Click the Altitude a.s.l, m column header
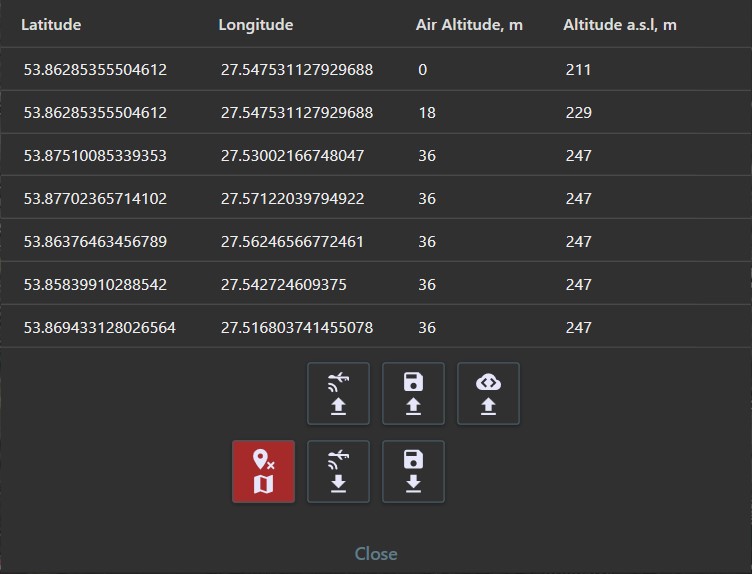This screenshot has height=574, width=752. point(619,24)
